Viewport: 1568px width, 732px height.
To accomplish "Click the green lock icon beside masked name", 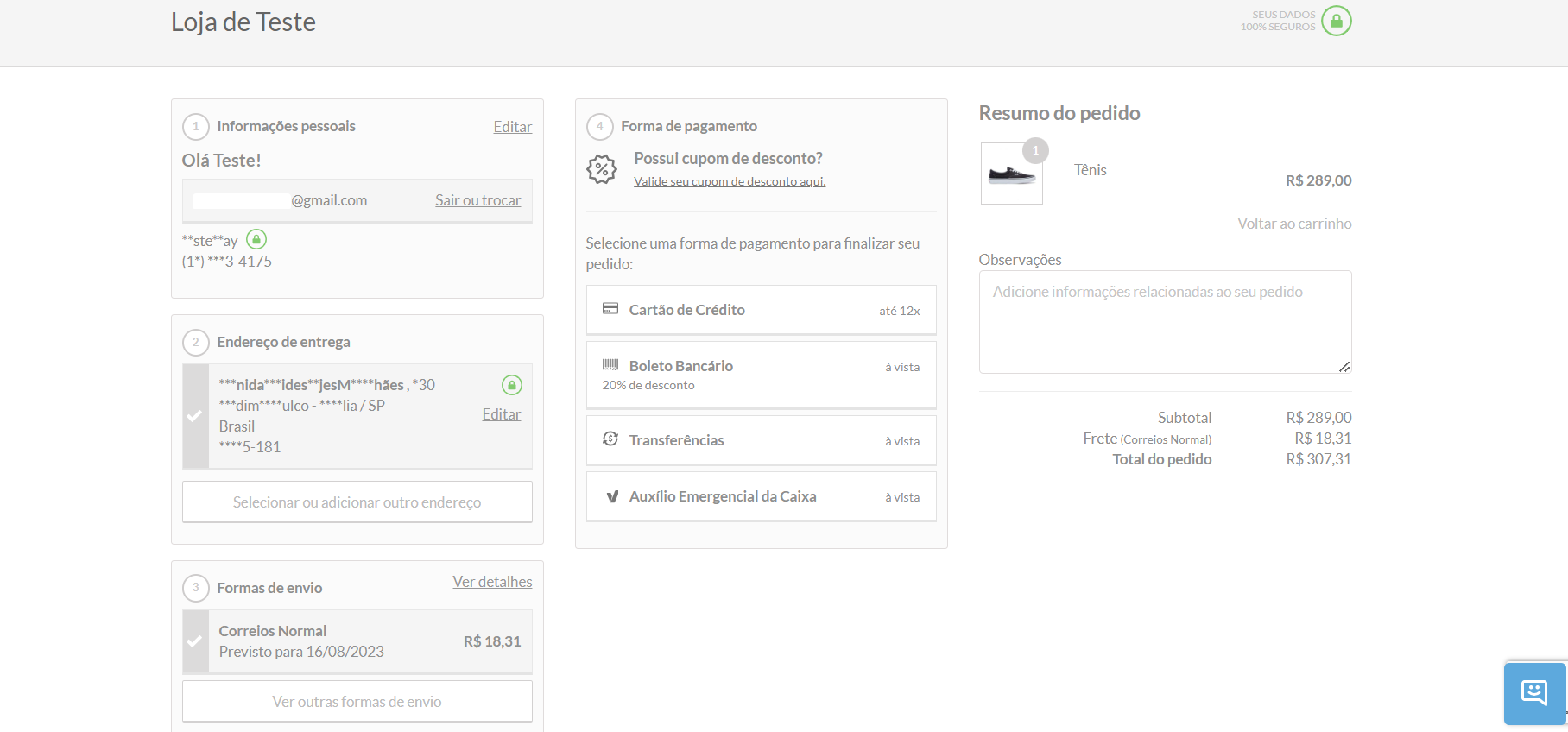I will 256,239.
